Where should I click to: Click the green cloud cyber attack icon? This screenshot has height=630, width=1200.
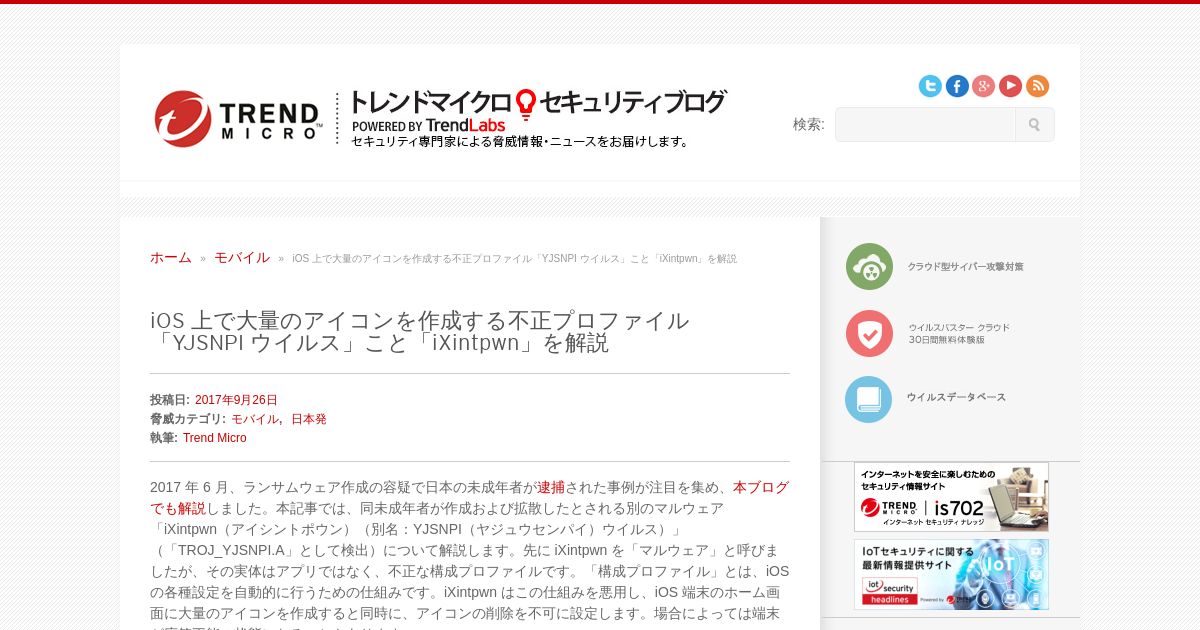coord(869,266)
